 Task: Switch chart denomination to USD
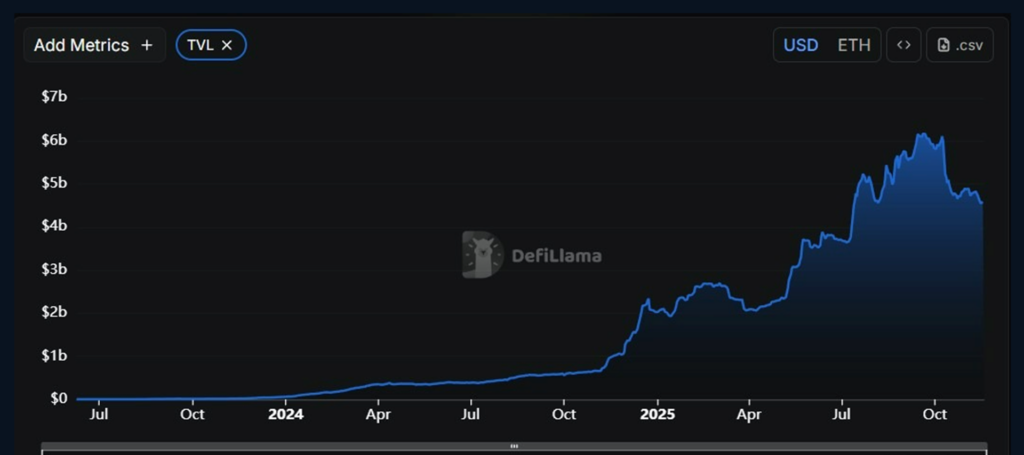coord(801,45)
